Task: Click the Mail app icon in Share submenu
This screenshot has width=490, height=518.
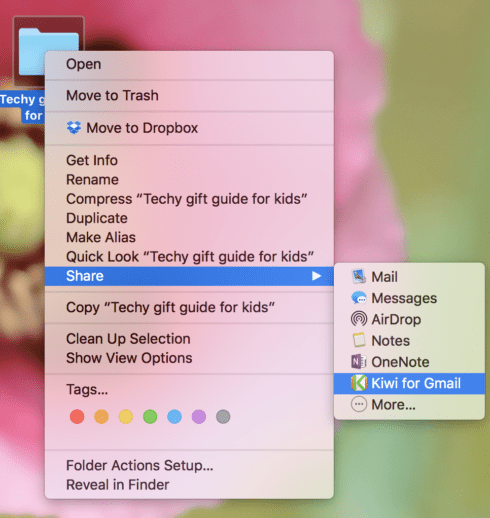Action: (x=359, y=277)
